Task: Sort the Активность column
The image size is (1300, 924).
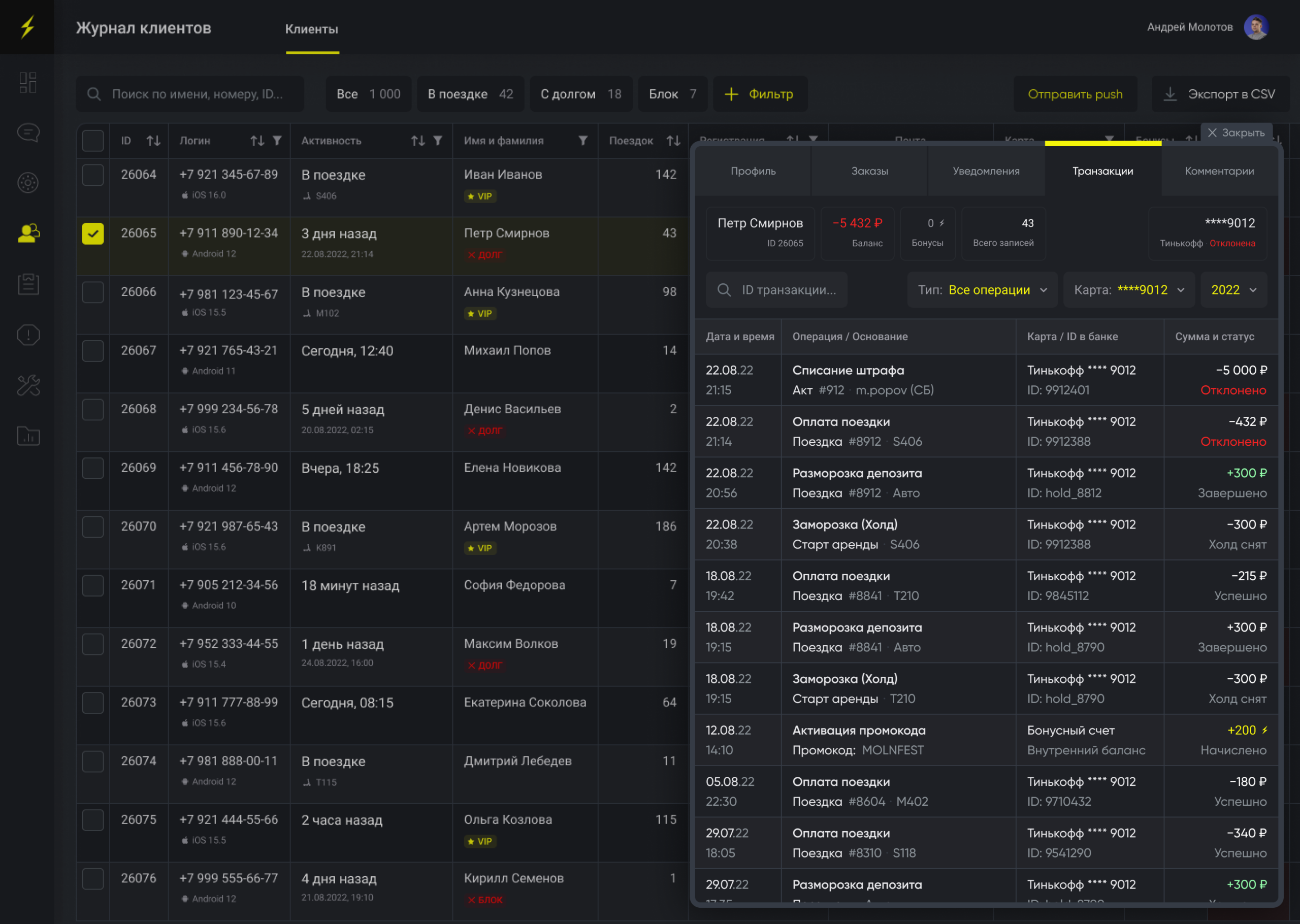Action: coord(418,141)
